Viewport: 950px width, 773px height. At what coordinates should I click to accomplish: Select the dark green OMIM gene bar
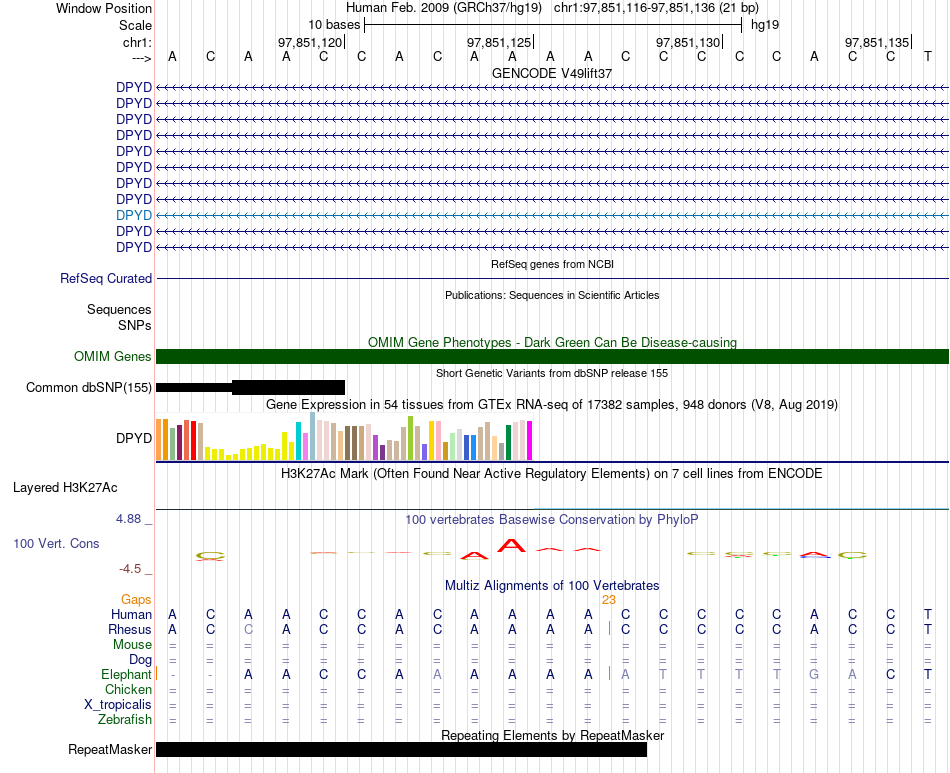tap(552, 356)
